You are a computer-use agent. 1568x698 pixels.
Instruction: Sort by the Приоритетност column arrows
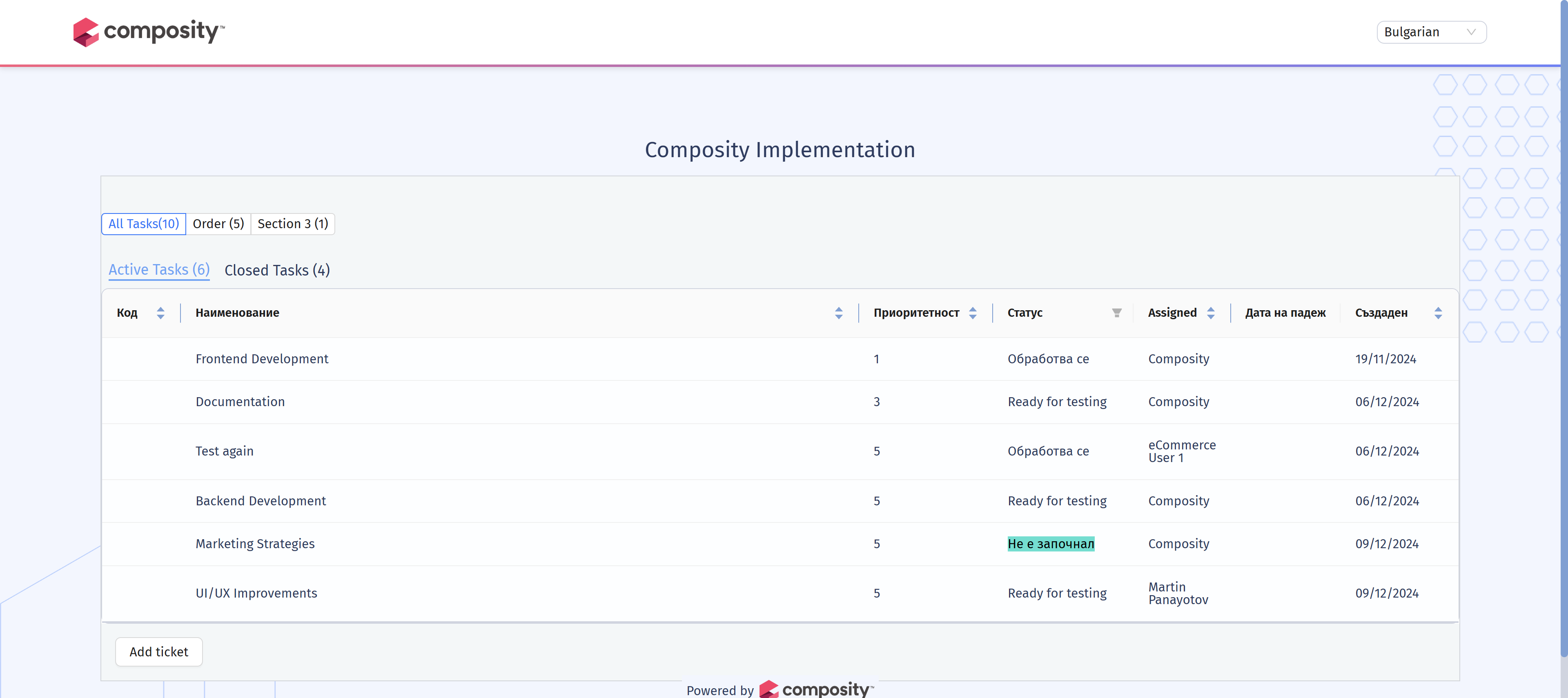click(973, 313)
